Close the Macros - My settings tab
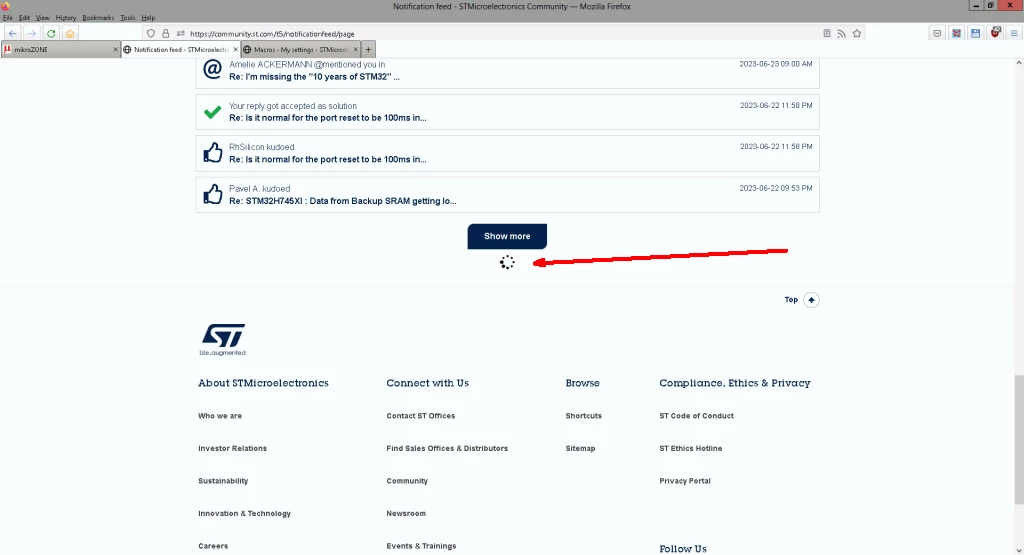The height and width of the screenshot is (555, 1024). (355, 50)
